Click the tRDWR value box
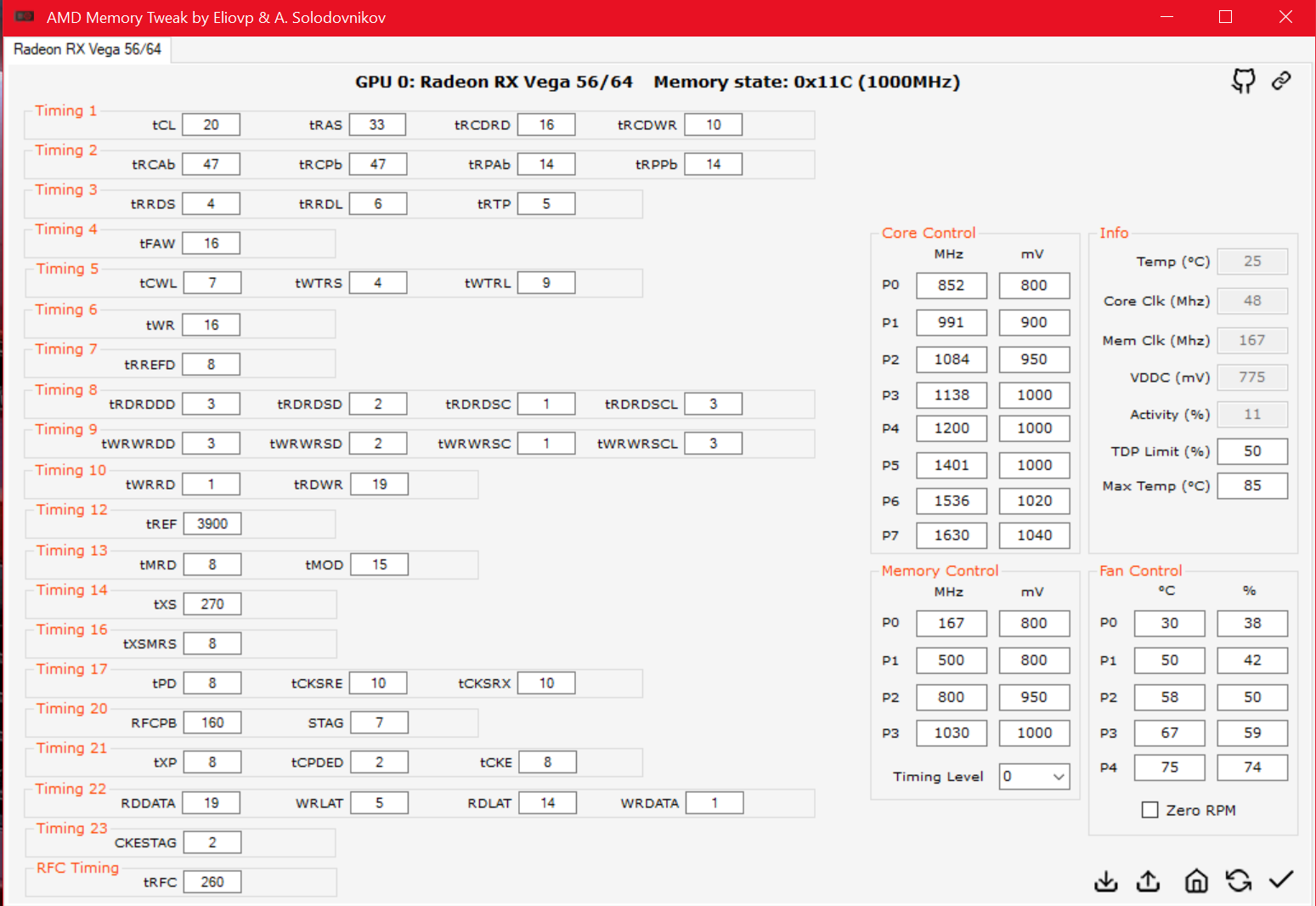The width and height of the screenshot is (1316, 906). pos(379,484)
